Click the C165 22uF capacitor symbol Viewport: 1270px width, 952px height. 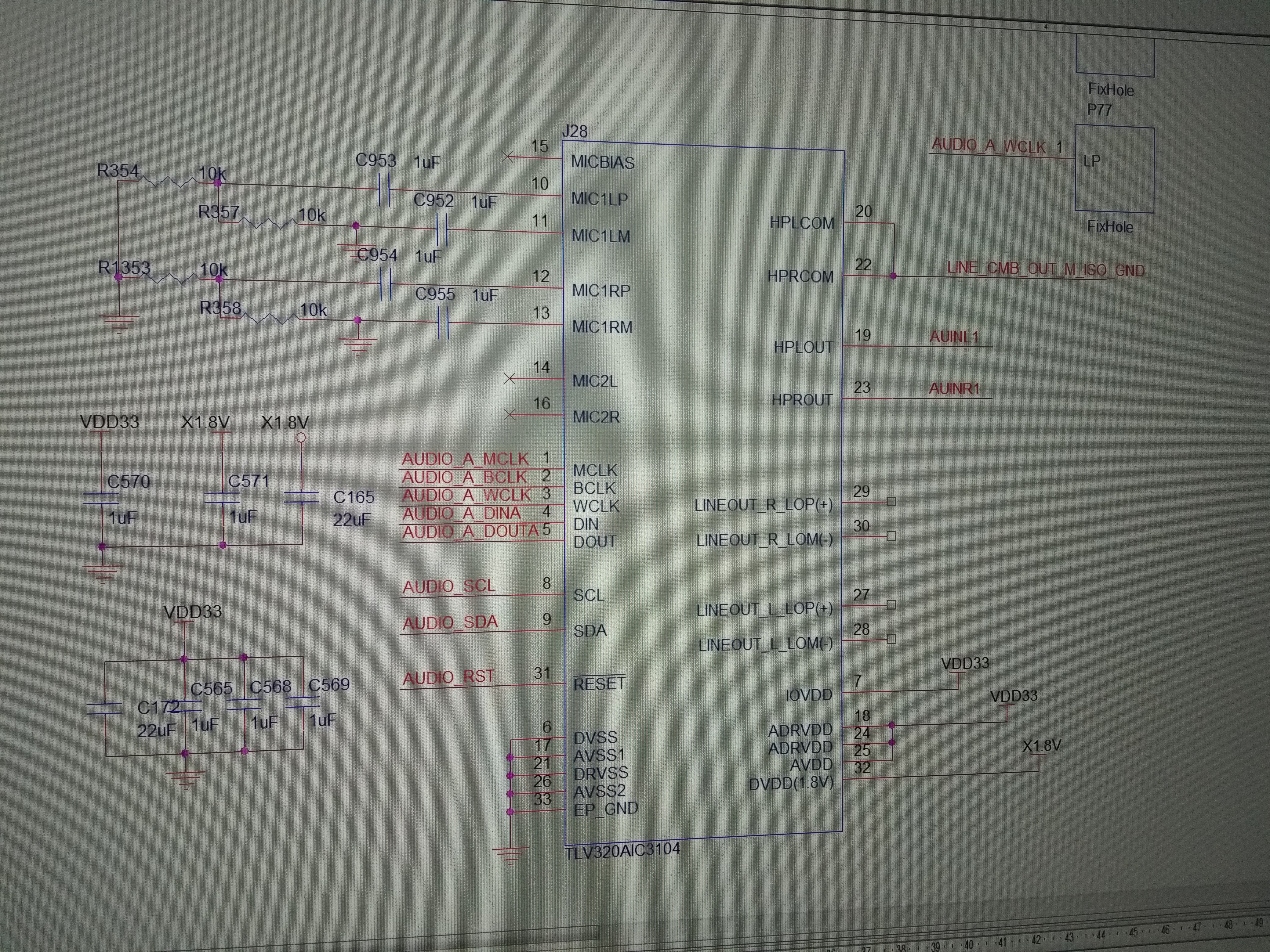point(301,497)
